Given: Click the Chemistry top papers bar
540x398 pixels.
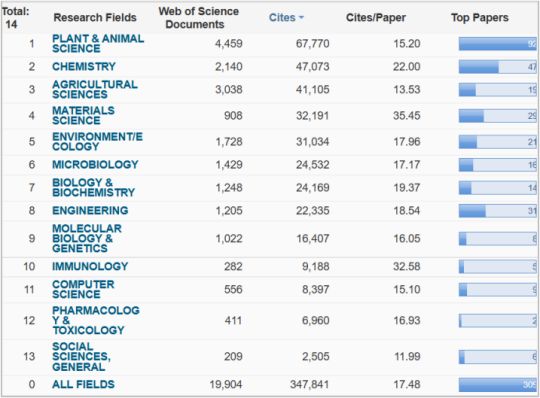Looking at the screenshot, I should tap(498, 66).
